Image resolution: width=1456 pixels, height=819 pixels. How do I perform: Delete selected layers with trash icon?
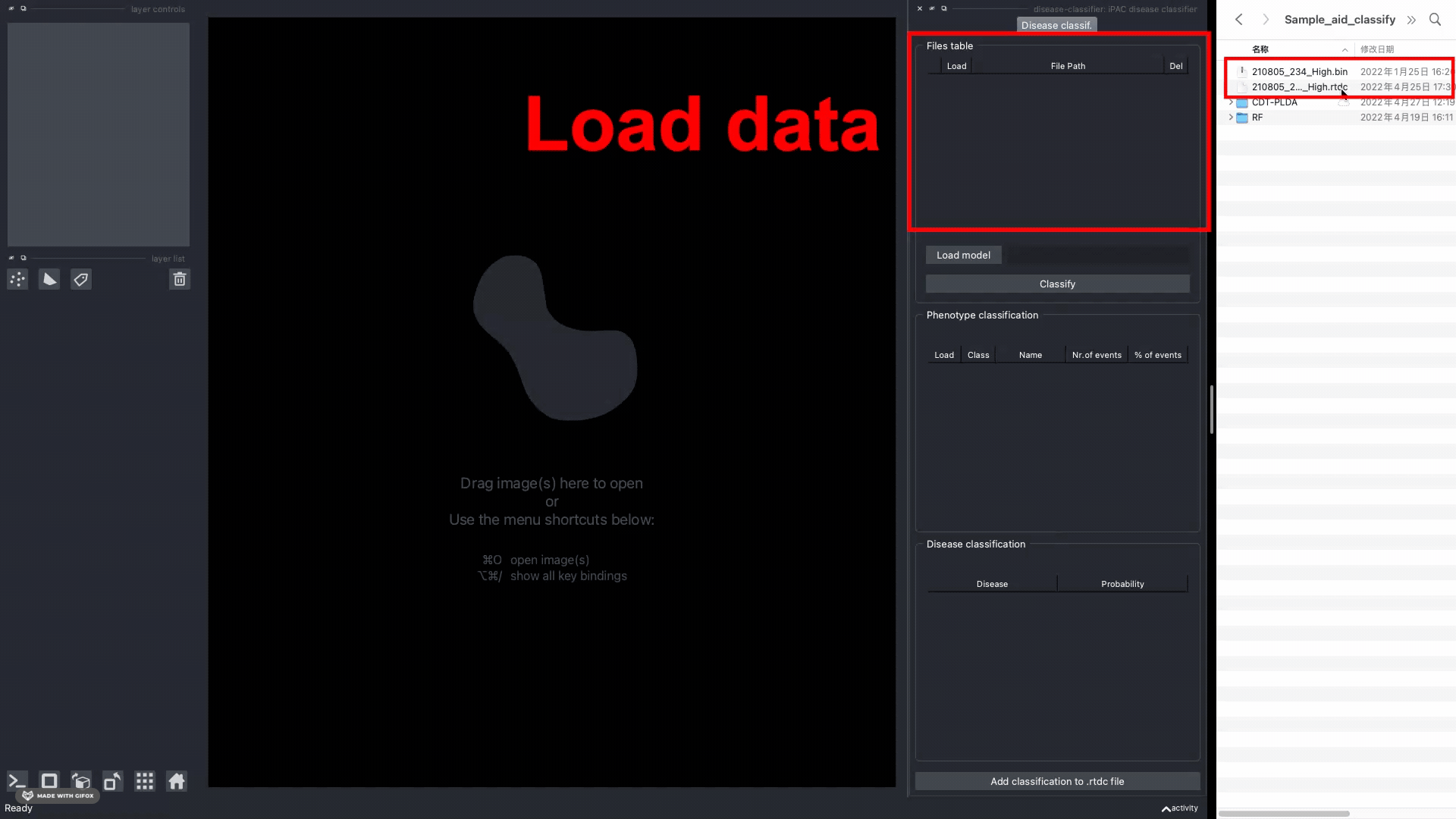click(180, 280)
